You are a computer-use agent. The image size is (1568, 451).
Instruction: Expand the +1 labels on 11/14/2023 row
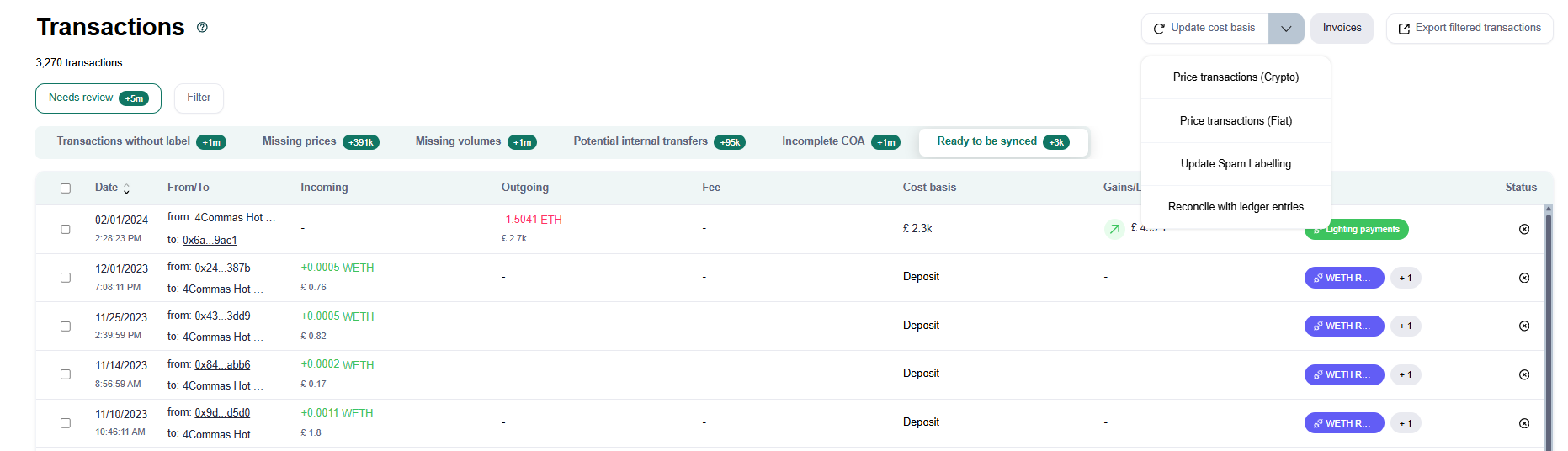point(1405,374)
